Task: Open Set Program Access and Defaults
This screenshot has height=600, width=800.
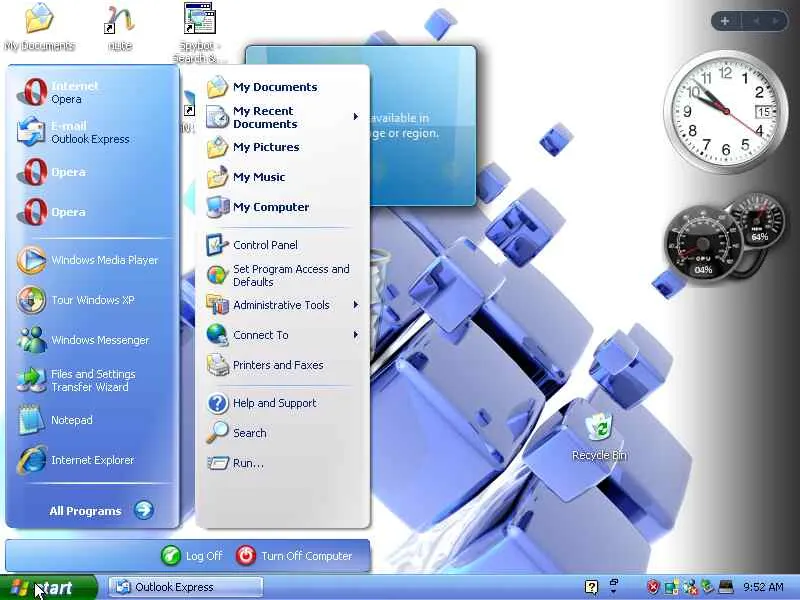Action: (282, 275)
